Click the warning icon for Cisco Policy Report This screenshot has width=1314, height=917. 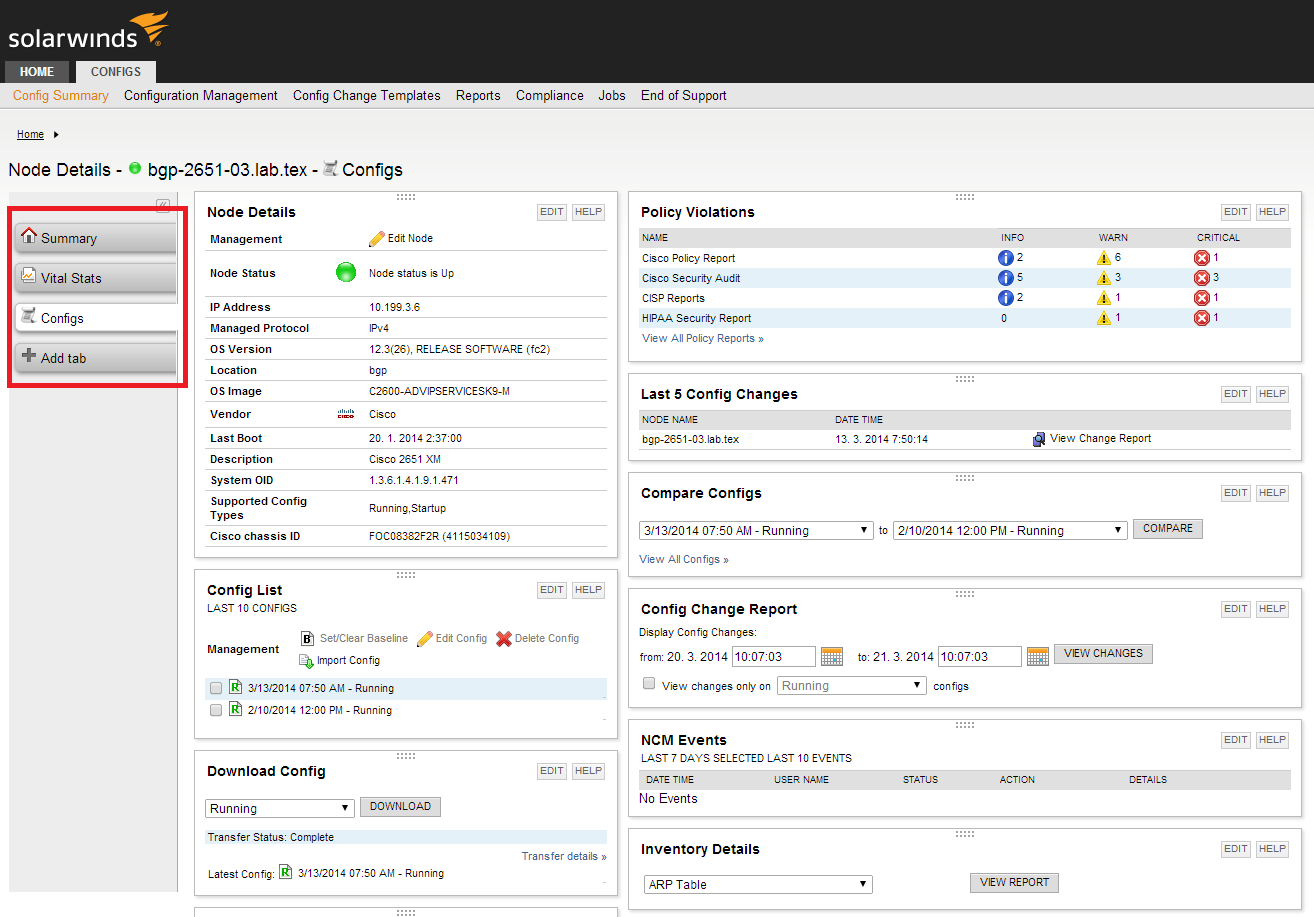1104,258
